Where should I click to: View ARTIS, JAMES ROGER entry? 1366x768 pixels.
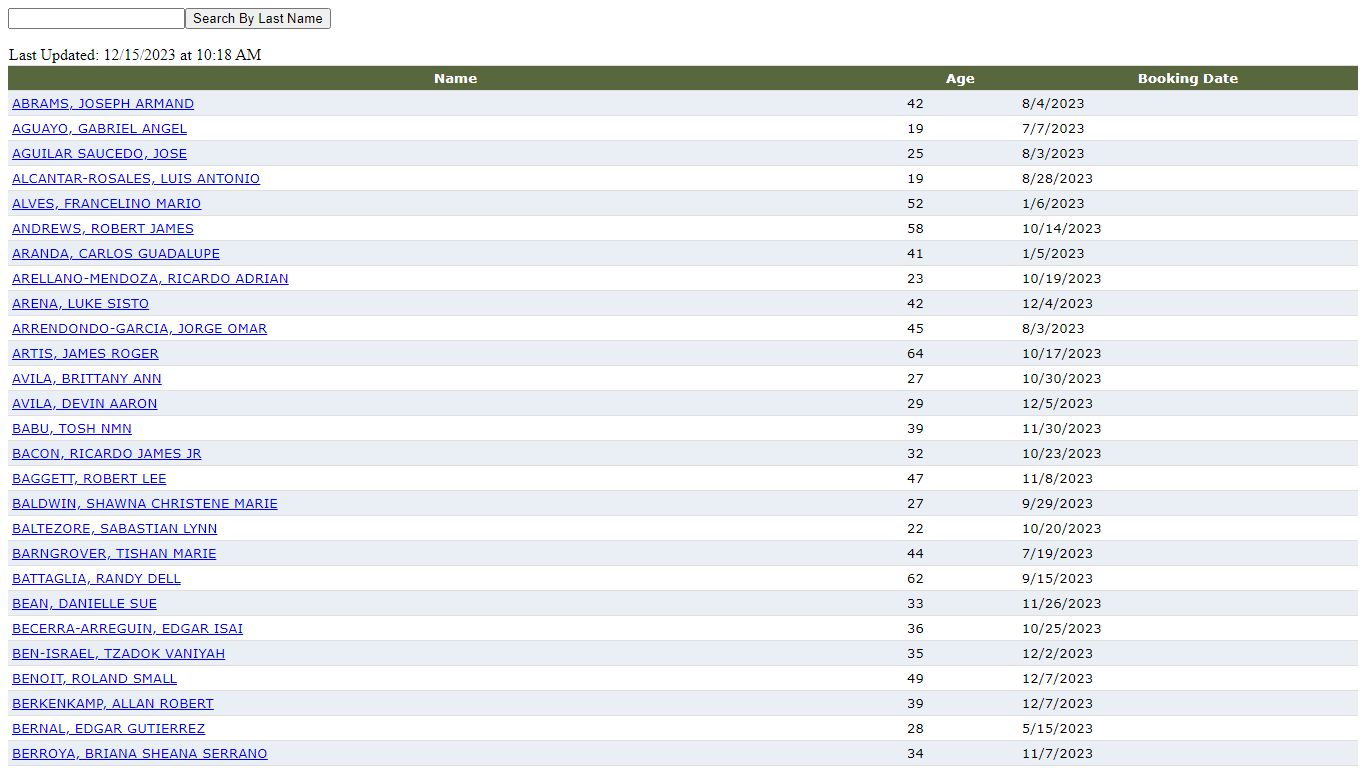coord(85,354)
